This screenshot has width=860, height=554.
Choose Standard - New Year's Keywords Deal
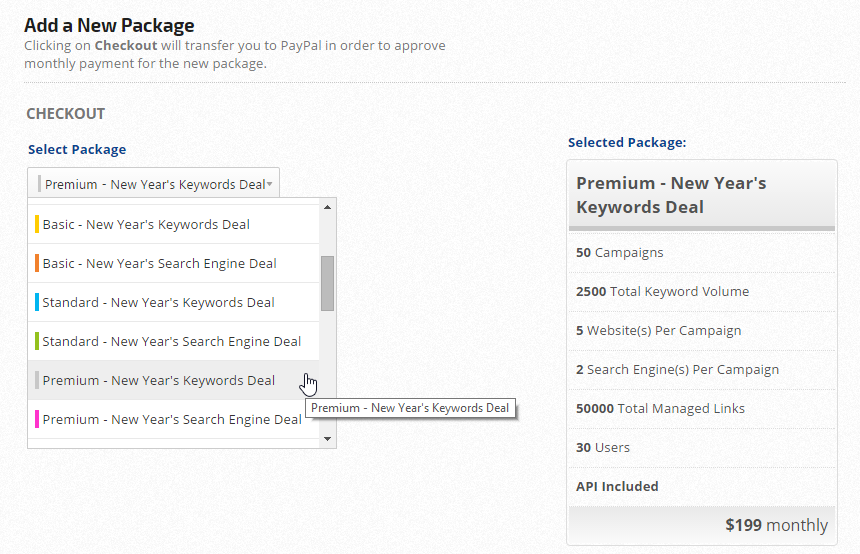point(158,303)
